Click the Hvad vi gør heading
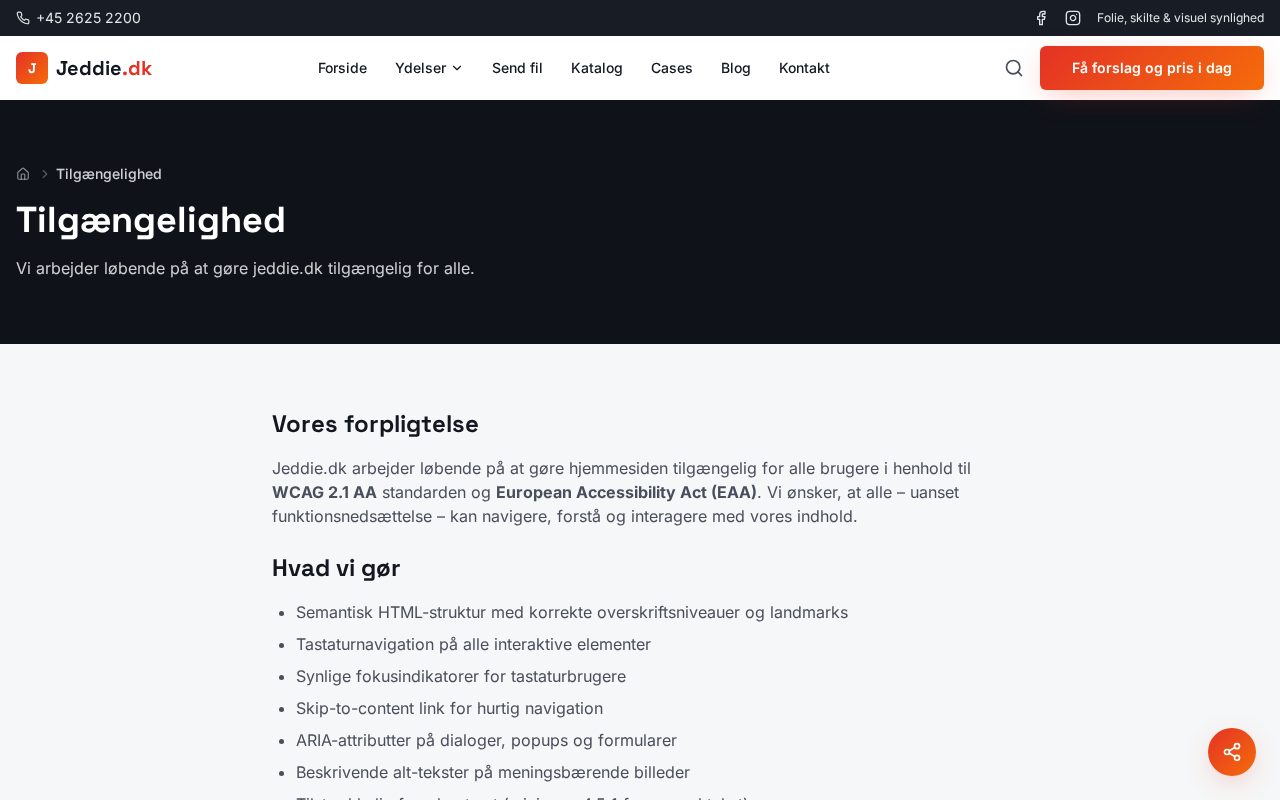 click(x=336, y=568)
